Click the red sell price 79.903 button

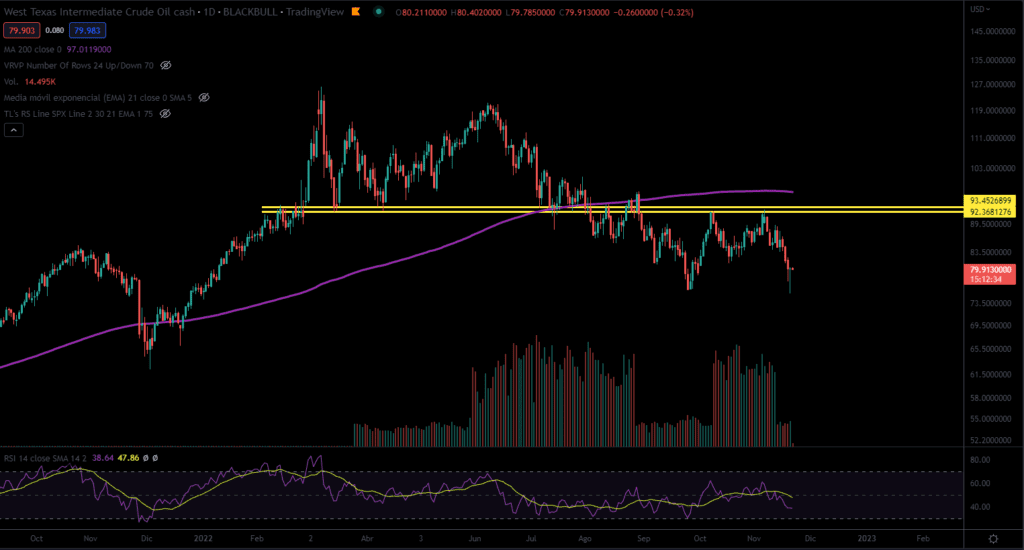20,30
